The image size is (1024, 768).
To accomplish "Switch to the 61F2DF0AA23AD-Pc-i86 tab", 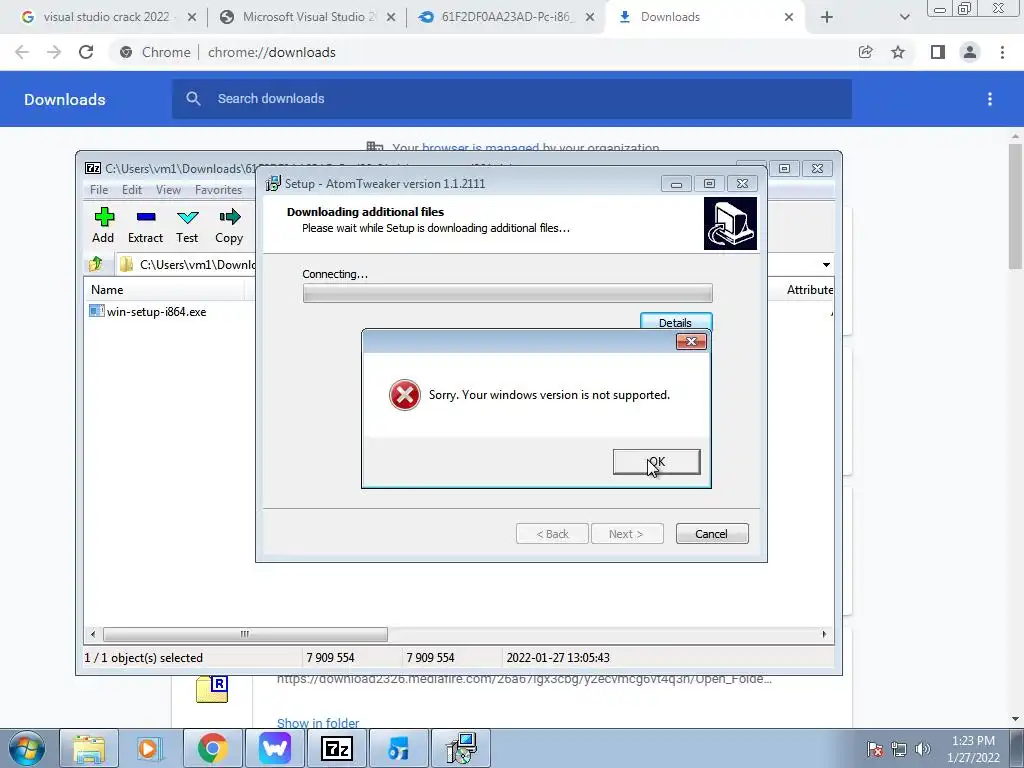I will [506, 17].
